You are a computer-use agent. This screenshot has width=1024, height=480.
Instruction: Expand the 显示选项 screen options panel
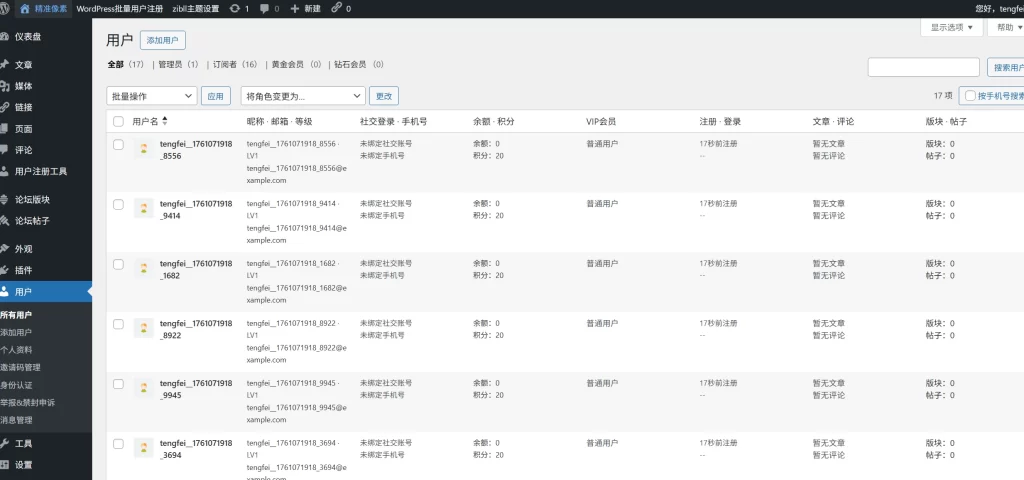(x=951, y=28)
